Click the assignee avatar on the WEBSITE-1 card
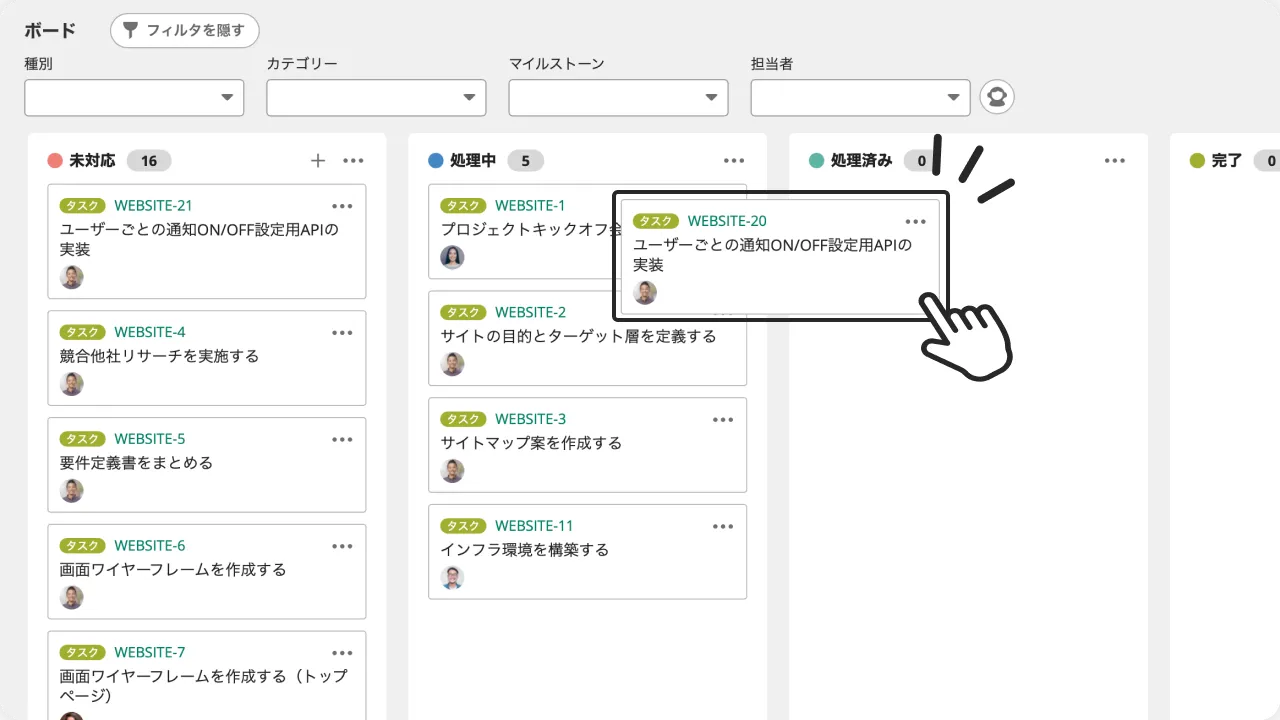This screenshot has width=1280, height=720. 452,257
